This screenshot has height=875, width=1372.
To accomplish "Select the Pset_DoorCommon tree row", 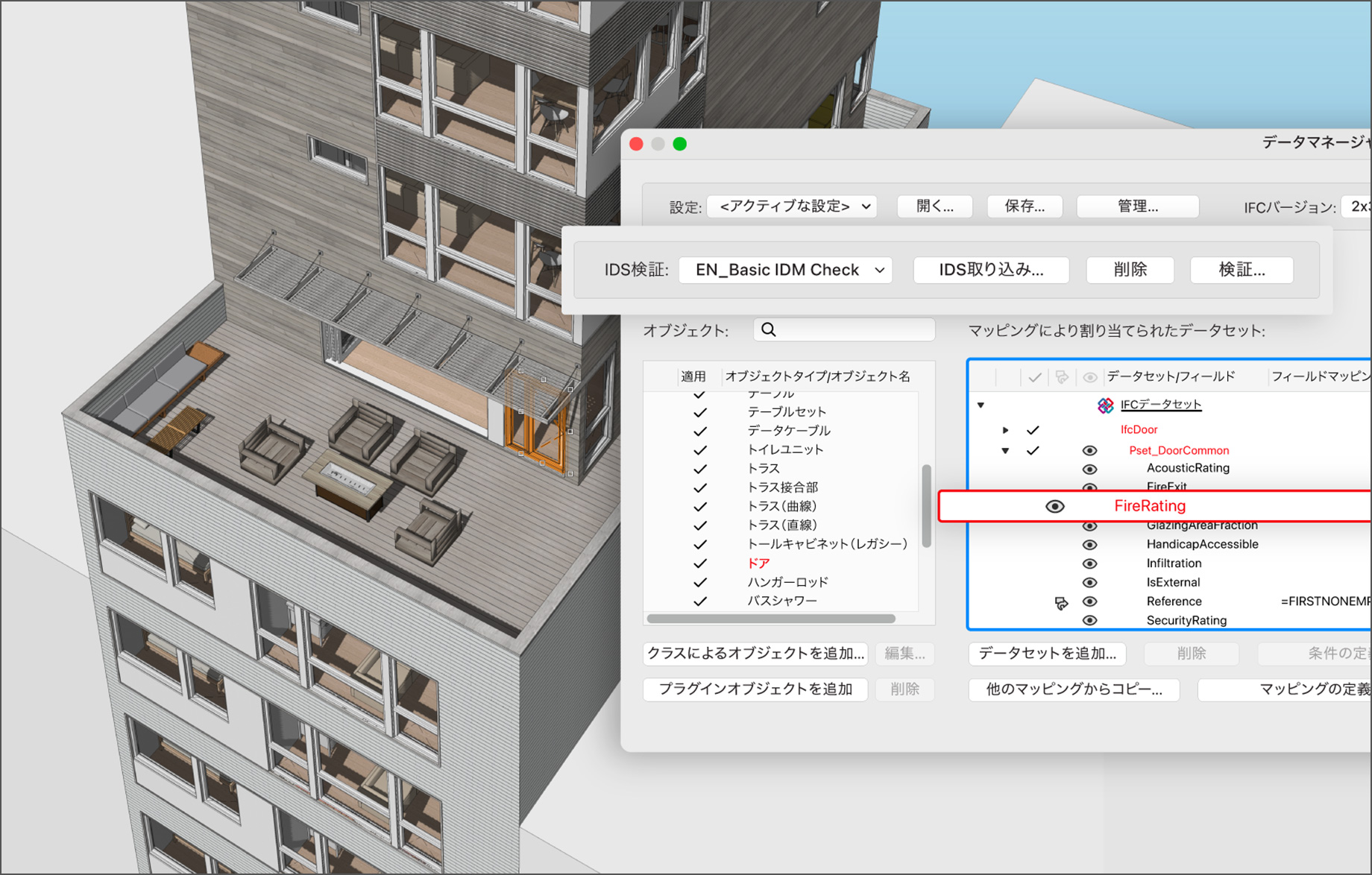I will pos(1169,450).
